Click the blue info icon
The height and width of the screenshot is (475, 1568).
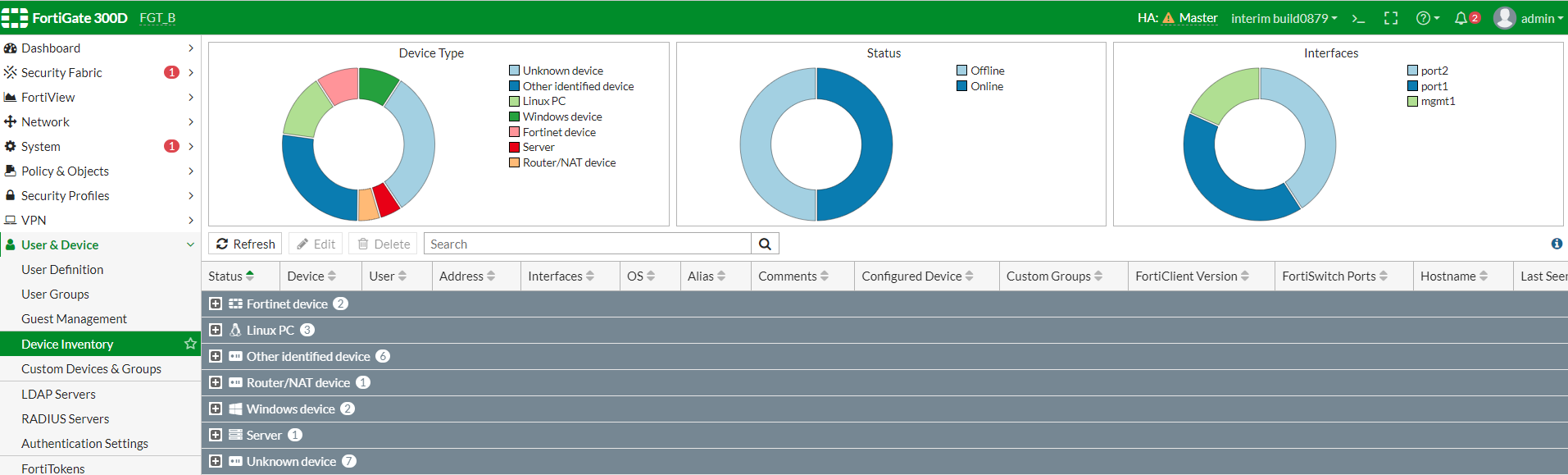pos(1557,244)
